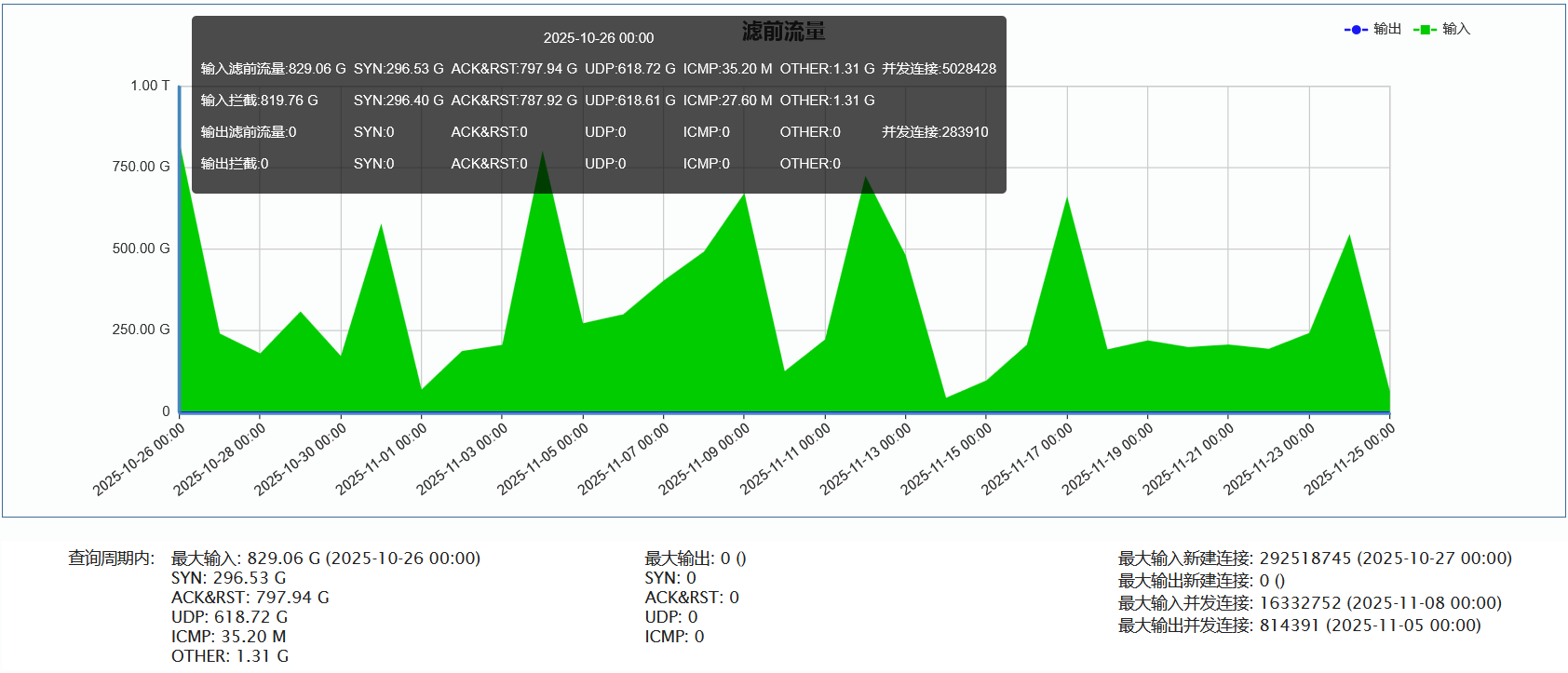The width and height of the screenshot is (1568, 673).
Task: Click the chart title 滤前流量
Action: (x=783, y=32)
